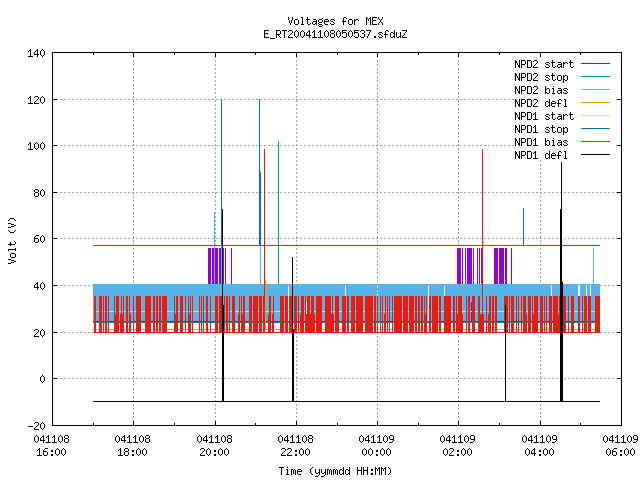This screenshot has height=480, width=640.
Task: Click the light blue NPD2 bias legend line
Action: coord(595,90)
